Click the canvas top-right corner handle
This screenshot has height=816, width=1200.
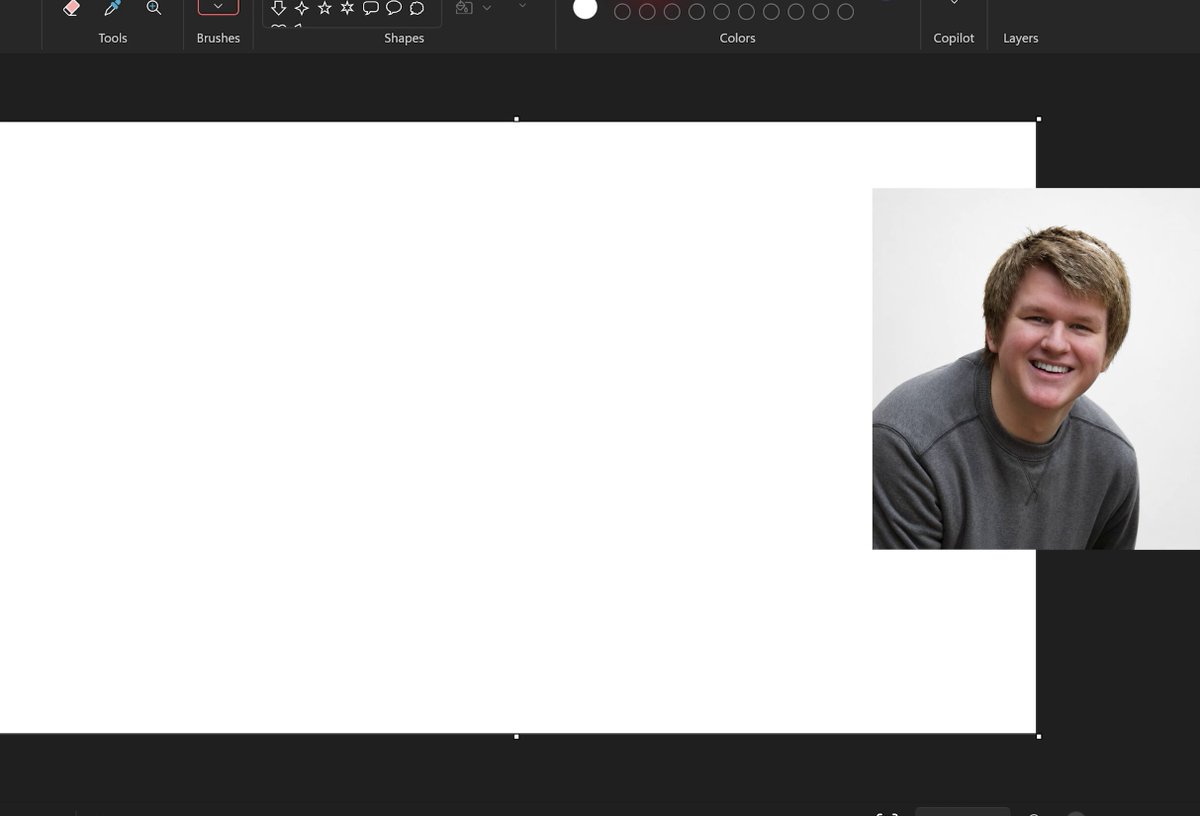[1039, 119]
